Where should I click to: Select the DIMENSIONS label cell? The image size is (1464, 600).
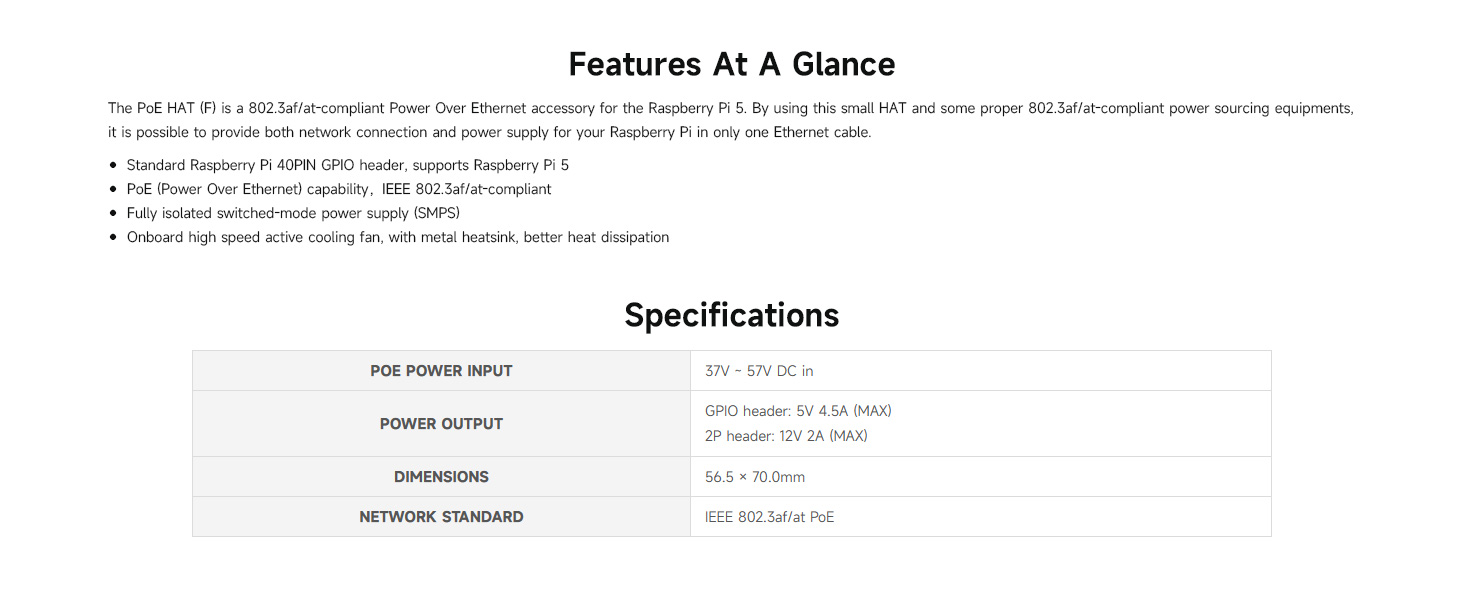tap(441, 477)
